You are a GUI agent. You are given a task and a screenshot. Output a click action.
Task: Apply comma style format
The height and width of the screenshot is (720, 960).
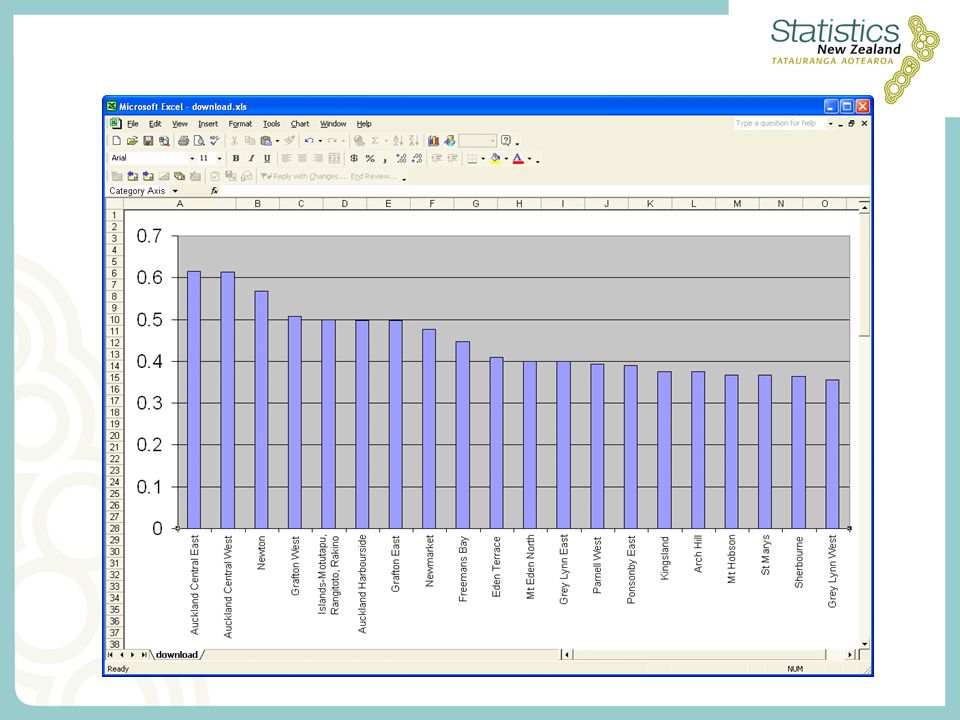[x=385, y=159]
